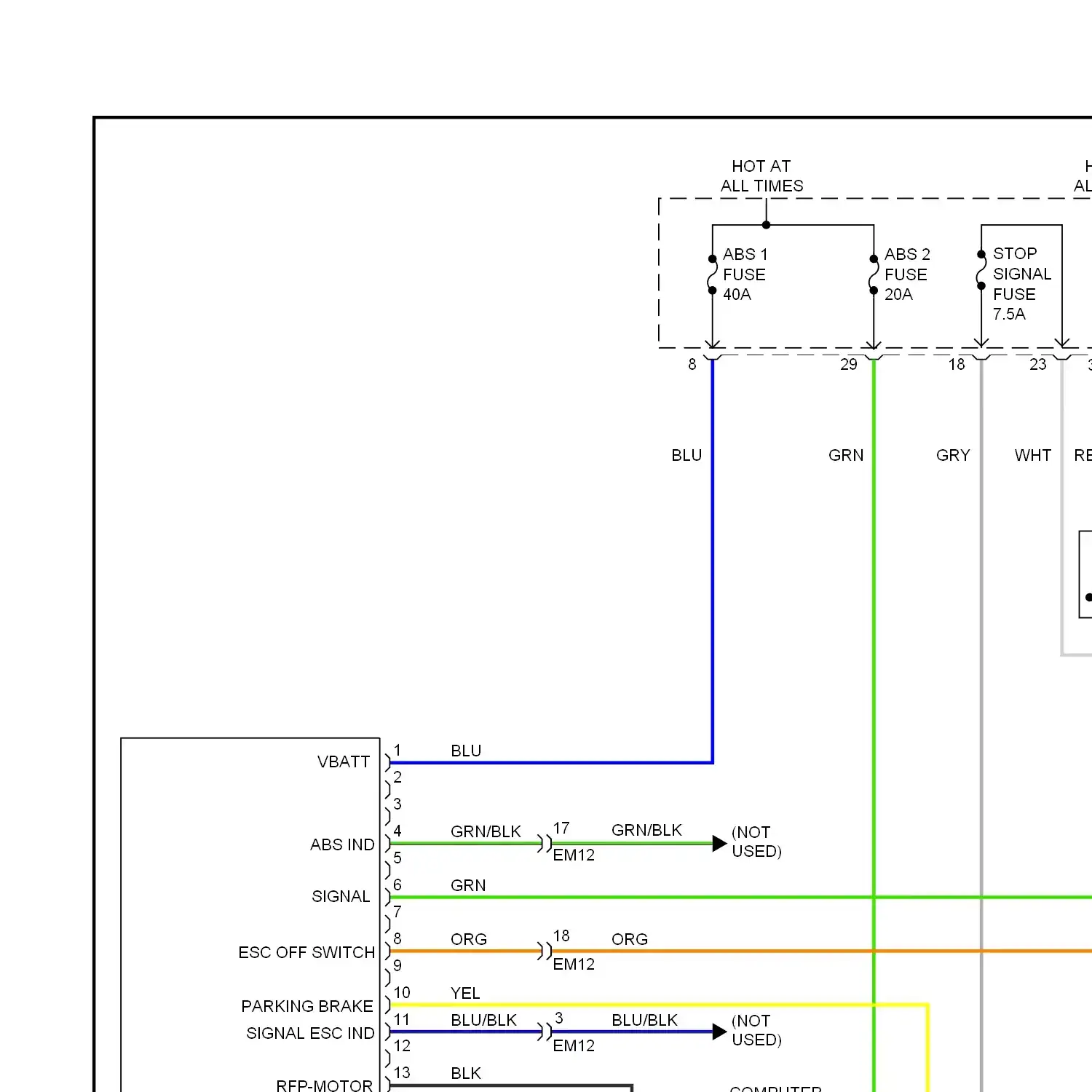This screenshot has width=1092, height=1092.
Task: Click the RFP-MOTOR label
Action: pyautogui.click(x=324, y=1085)
